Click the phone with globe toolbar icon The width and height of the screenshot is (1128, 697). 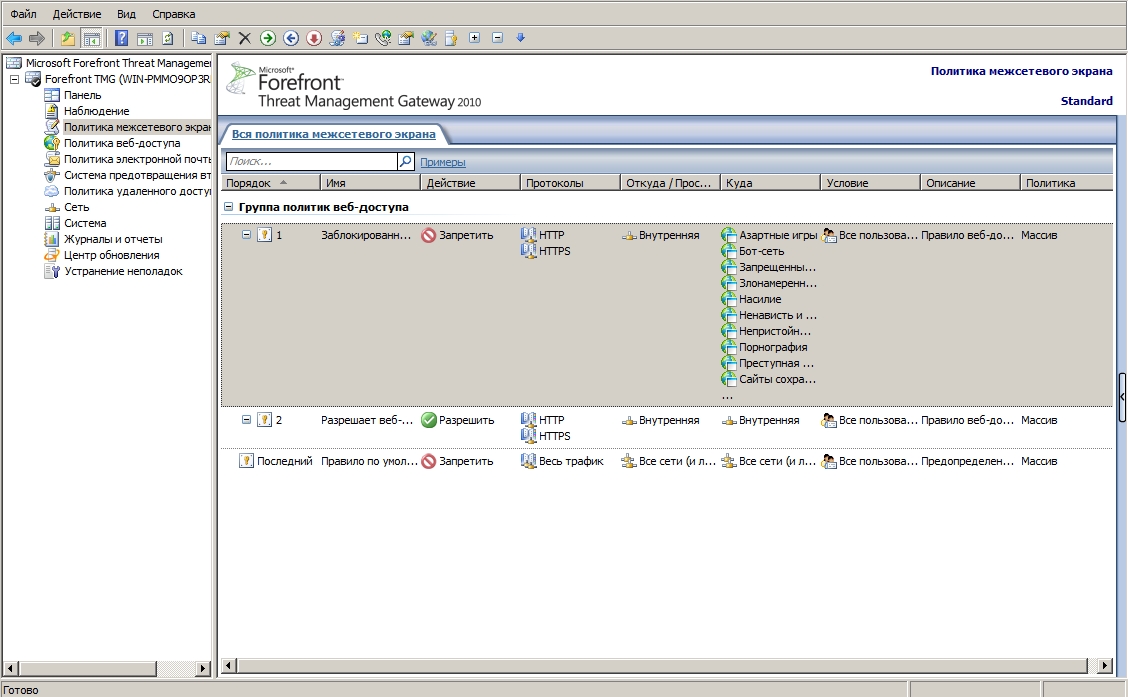(383, 38)
